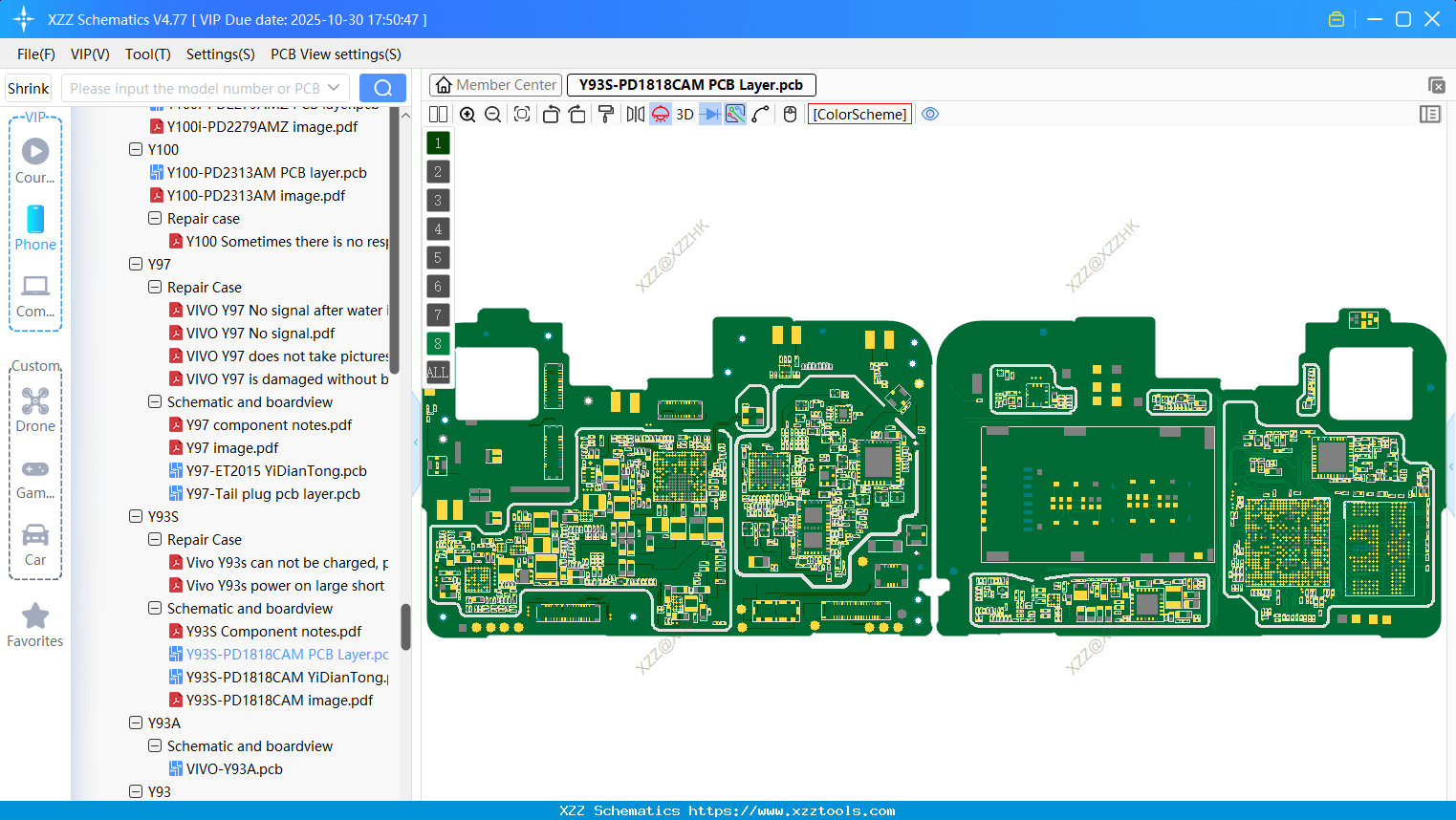
Task: Open the split view layout tool
Action: point(437,114)
